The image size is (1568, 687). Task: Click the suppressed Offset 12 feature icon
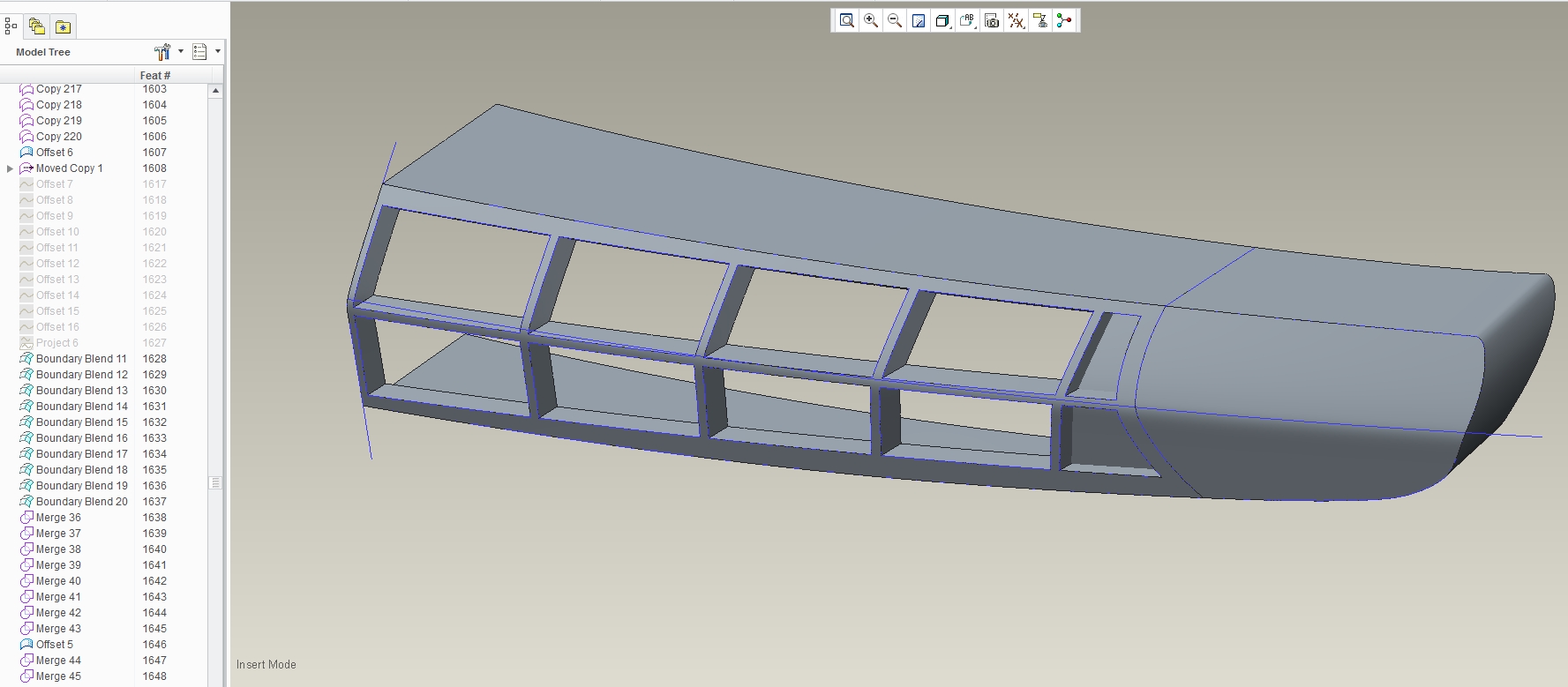(26, 264)
